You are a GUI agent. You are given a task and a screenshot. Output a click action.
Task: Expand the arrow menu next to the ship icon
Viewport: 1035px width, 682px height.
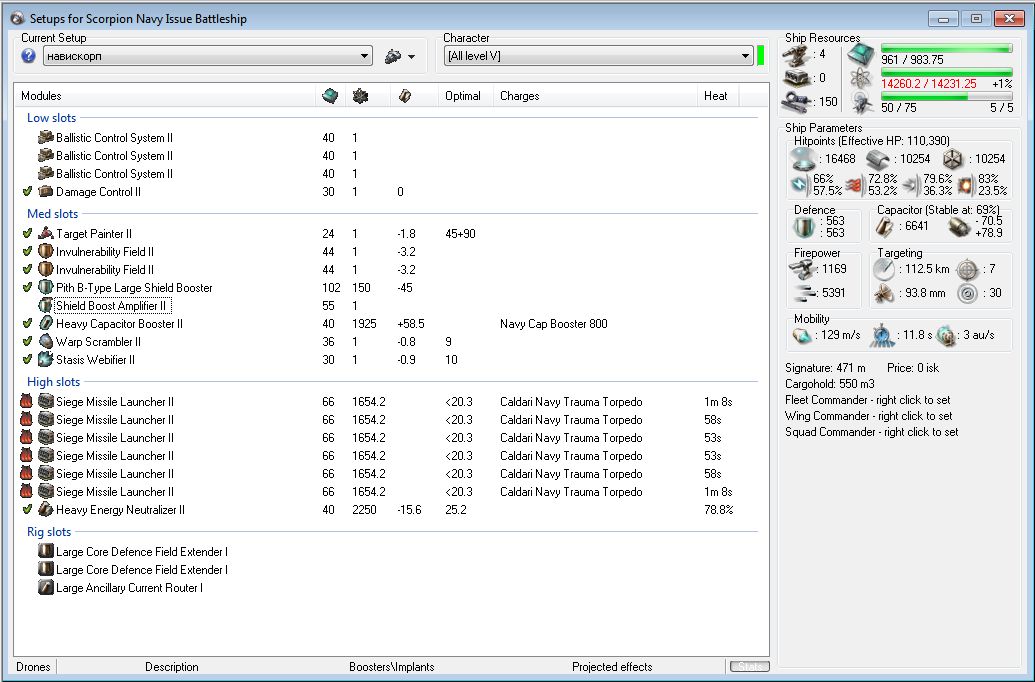pos(411,57)
